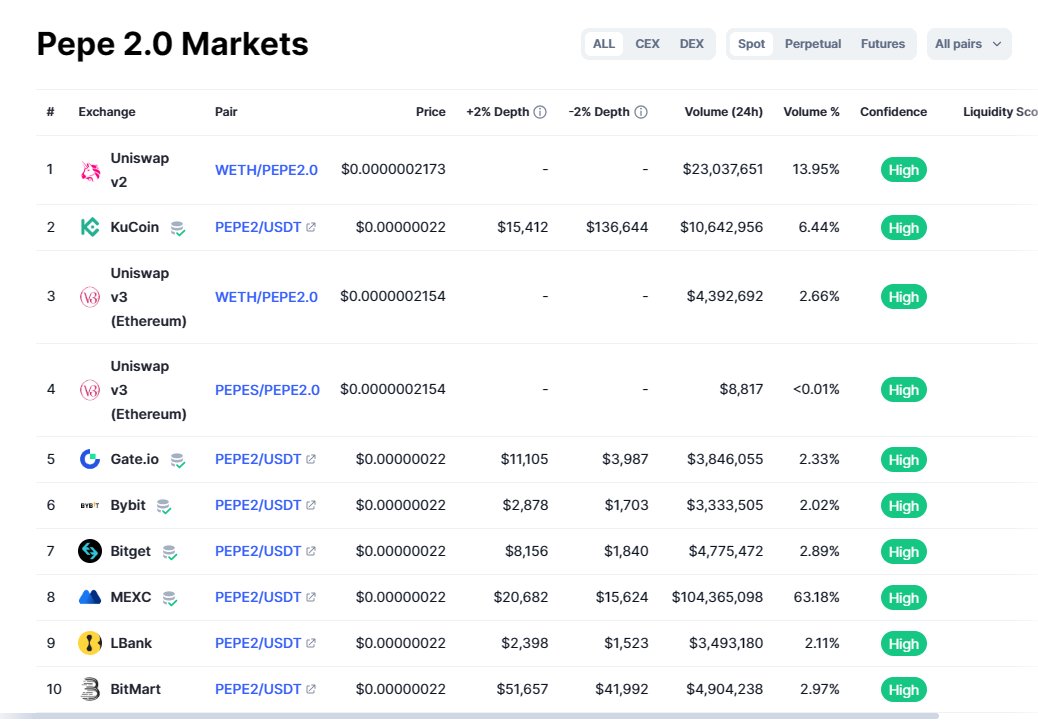Image resolution: width=1038 pixels, height=725 pixels.
Task: Click the Bitget exchange logo
Action: coord(90,551)
